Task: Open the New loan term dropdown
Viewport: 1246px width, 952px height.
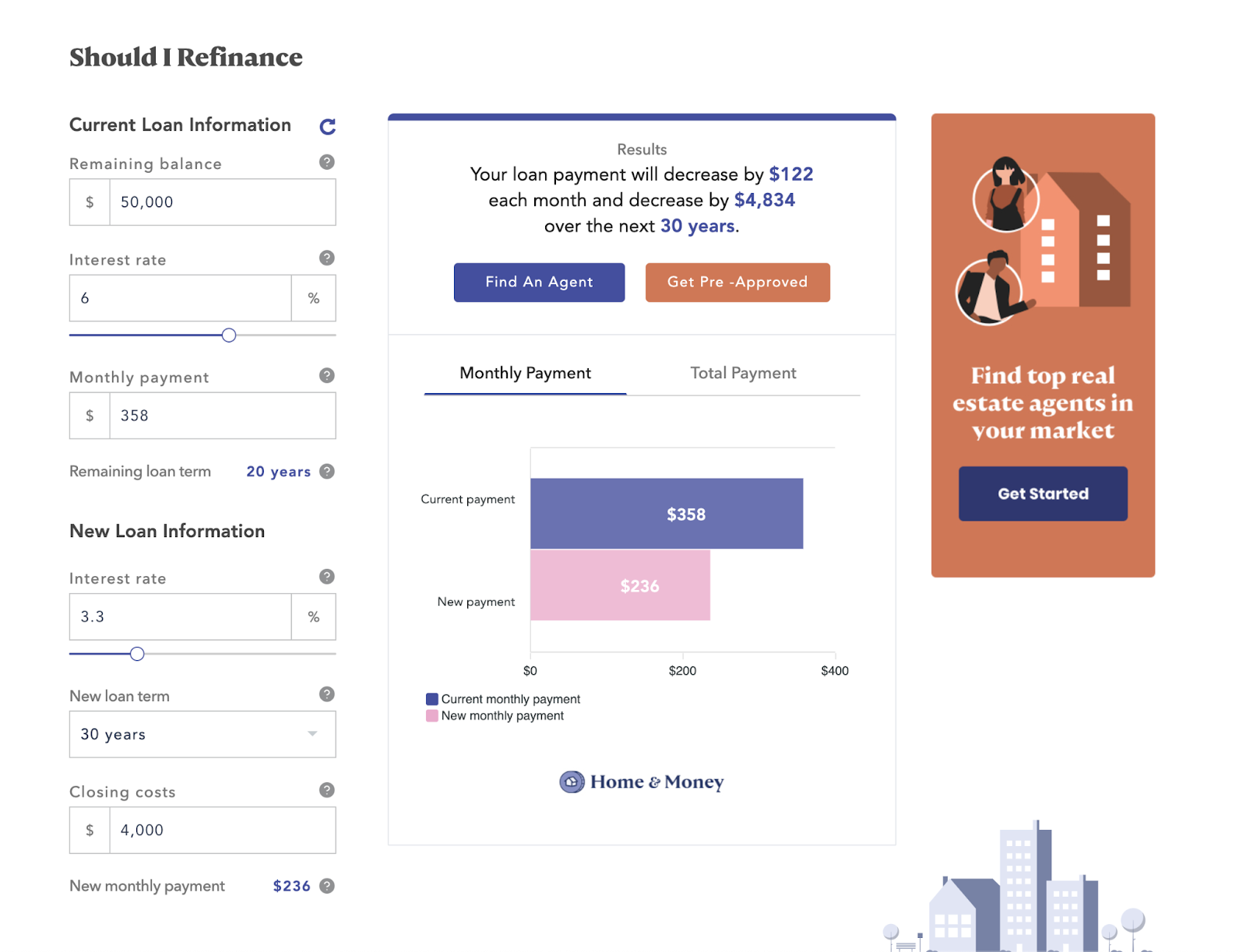Action: [202, 734]
